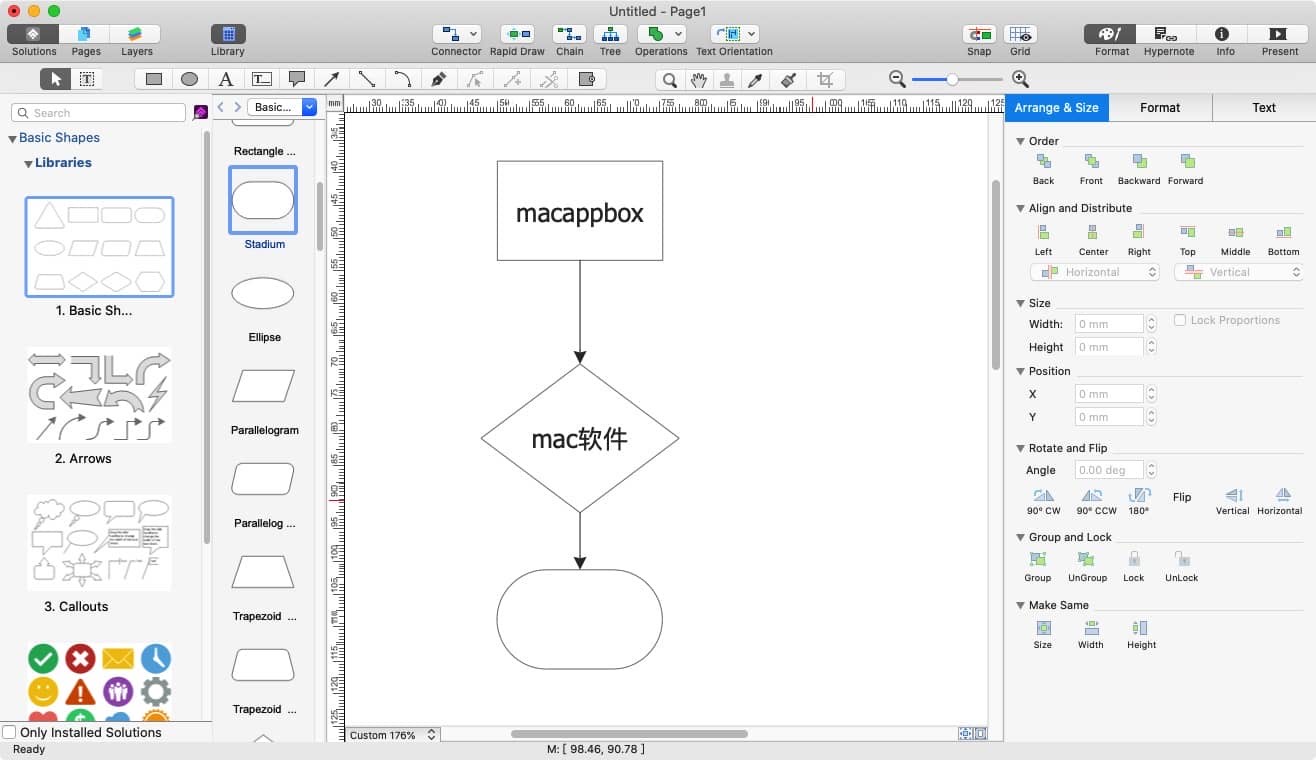Open the Vertical distribute dropdown
Image resolution: width=1316 pixels, height=760 pixels.
(x=1238, y=272)
